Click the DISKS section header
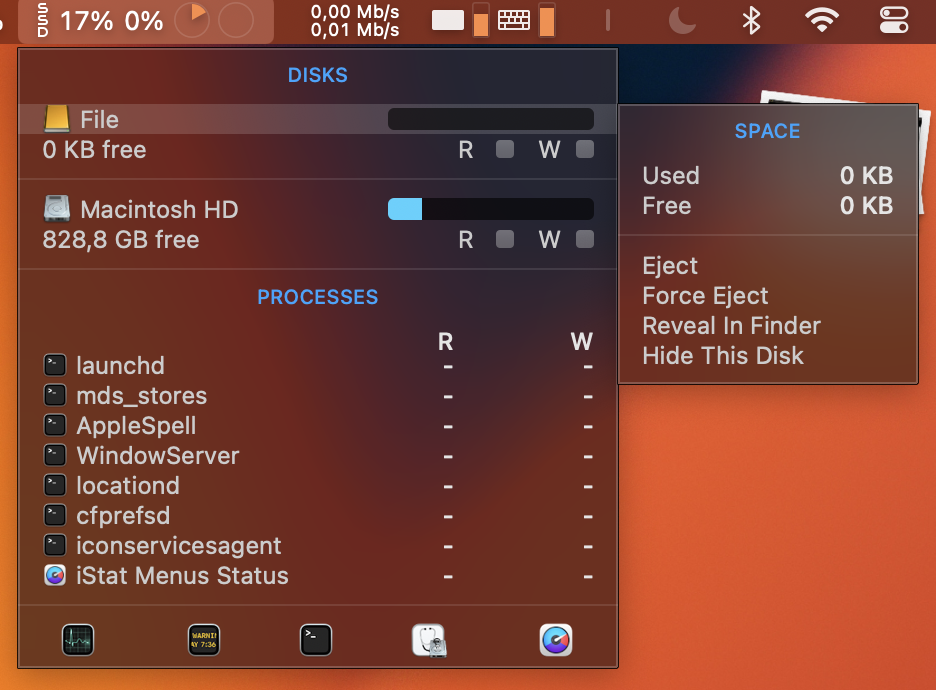The height and width of the screenshot is (690, 936). pyautogui.click(x=318, y=75)
